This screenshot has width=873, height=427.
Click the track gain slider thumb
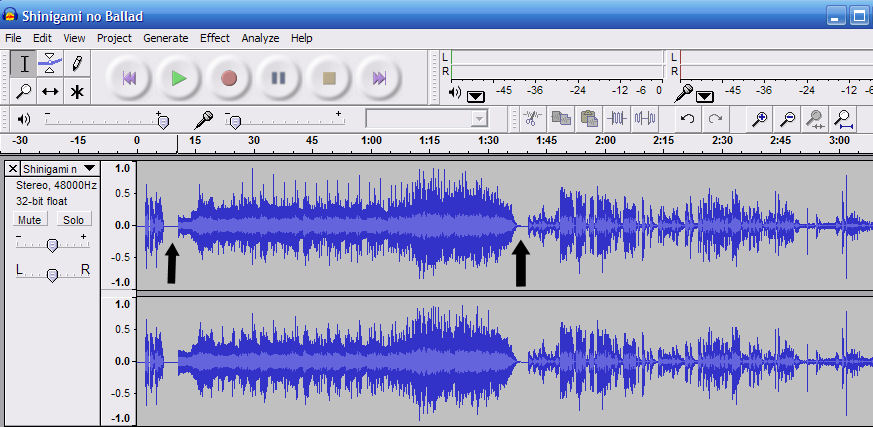pos(52,245)
